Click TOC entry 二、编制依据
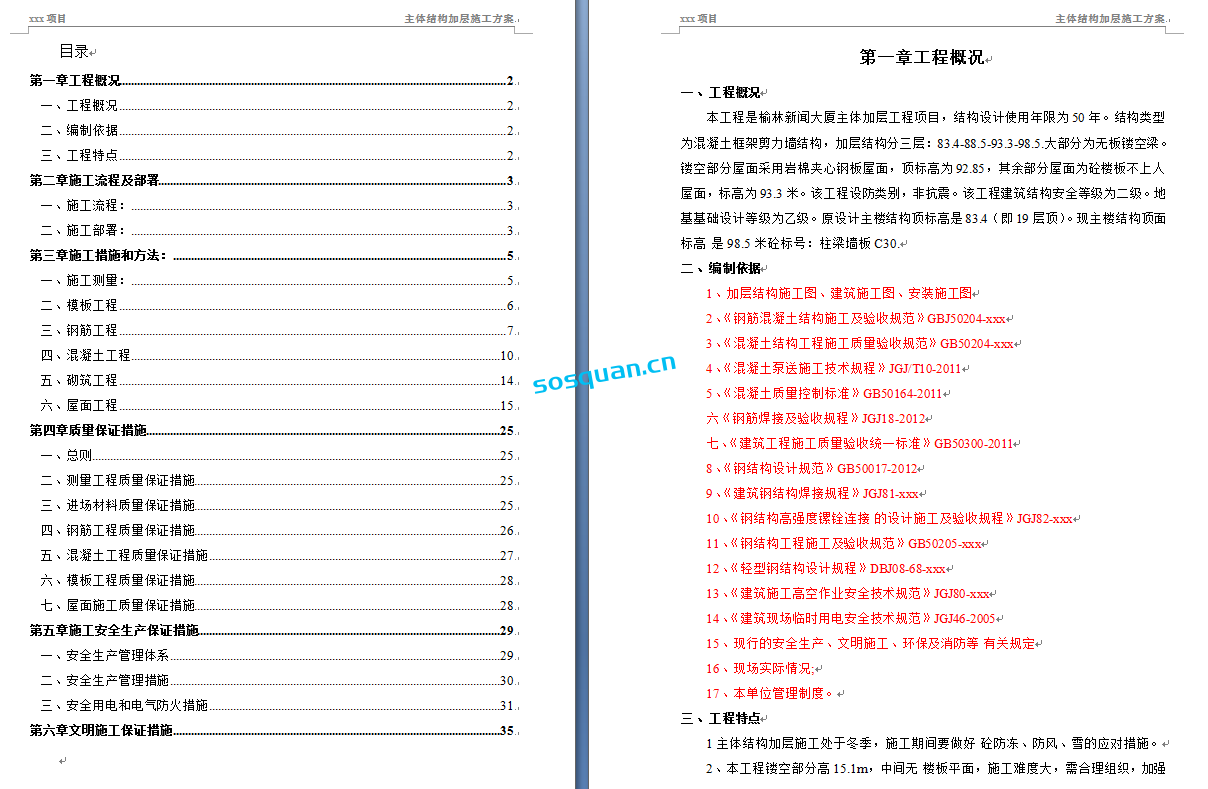The image size is (1208, 789). (79, 131)
